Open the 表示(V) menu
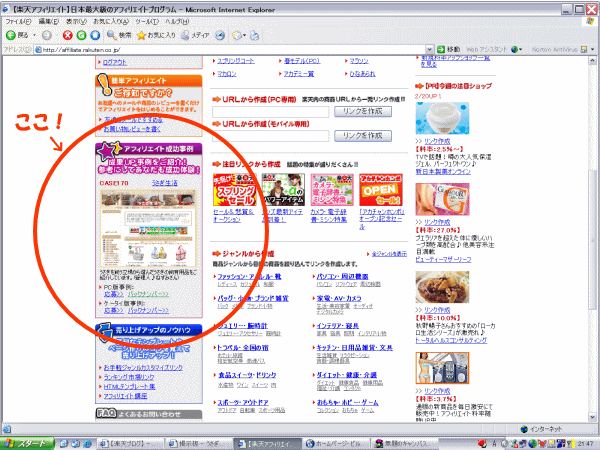 coord(76,21)
